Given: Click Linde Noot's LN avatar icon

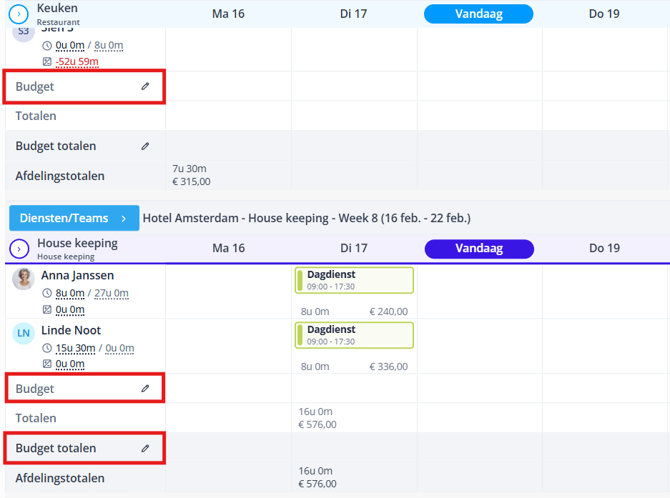Looking at the screenshot, I should pyautogui.click(x=24, y=333).
